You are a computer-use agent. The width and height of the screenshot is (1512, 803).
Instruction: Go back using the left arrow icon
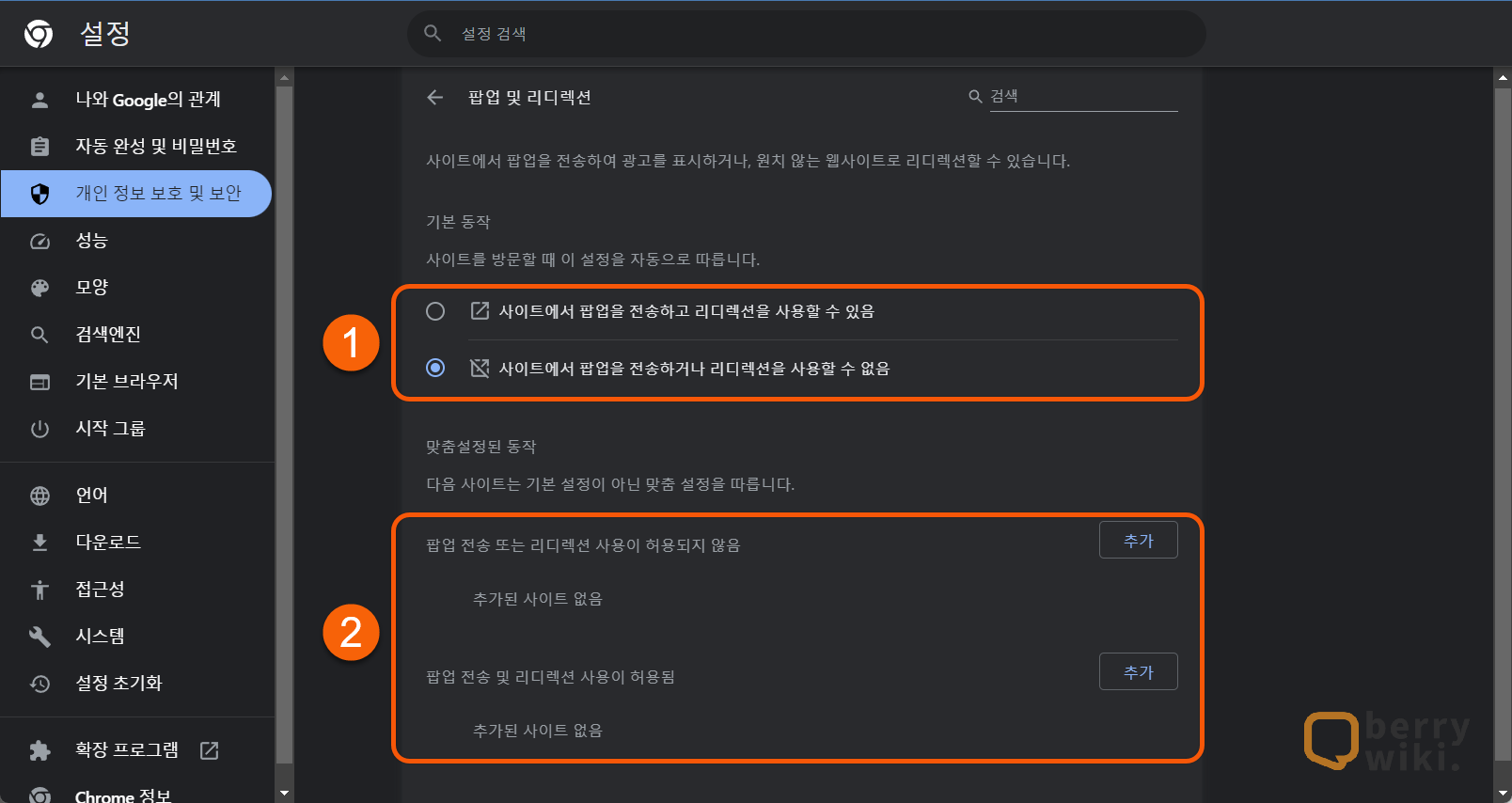[434, 97]
